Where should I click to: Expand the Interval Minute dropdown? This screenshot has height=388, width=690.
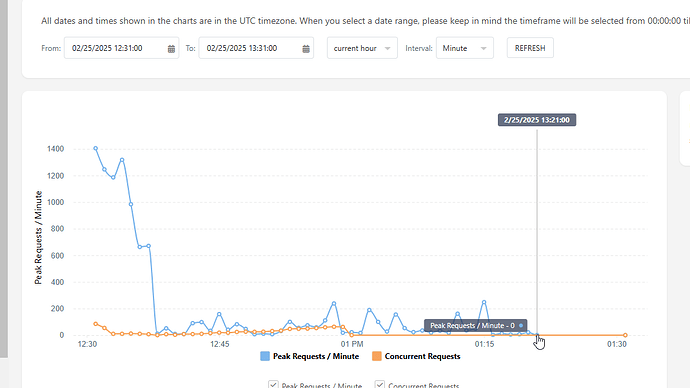465,48
